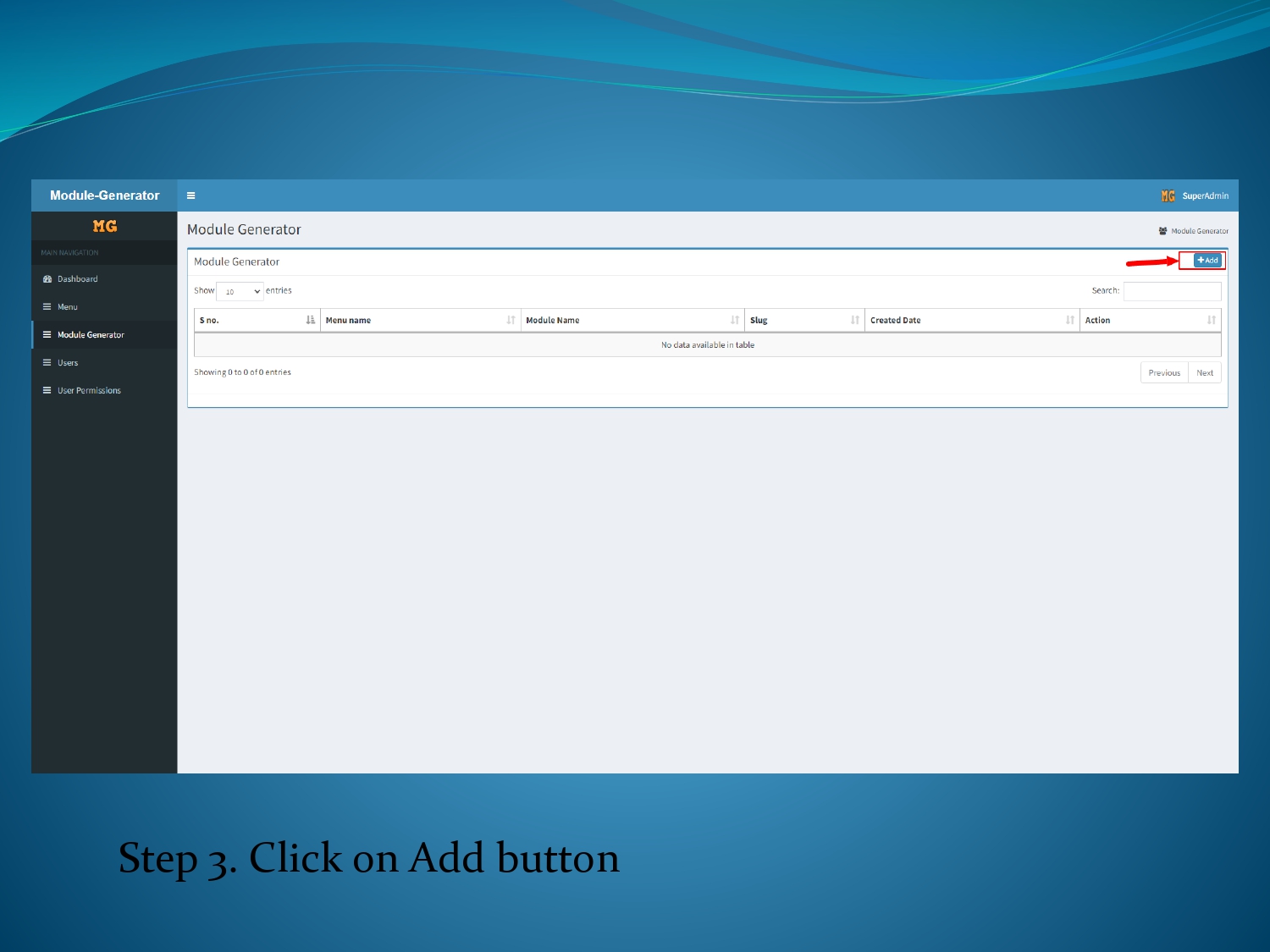This screenshot has height=952, width=1270.
Task: Click the hamburger icon in the top bar
Action: tap(191, 195)
